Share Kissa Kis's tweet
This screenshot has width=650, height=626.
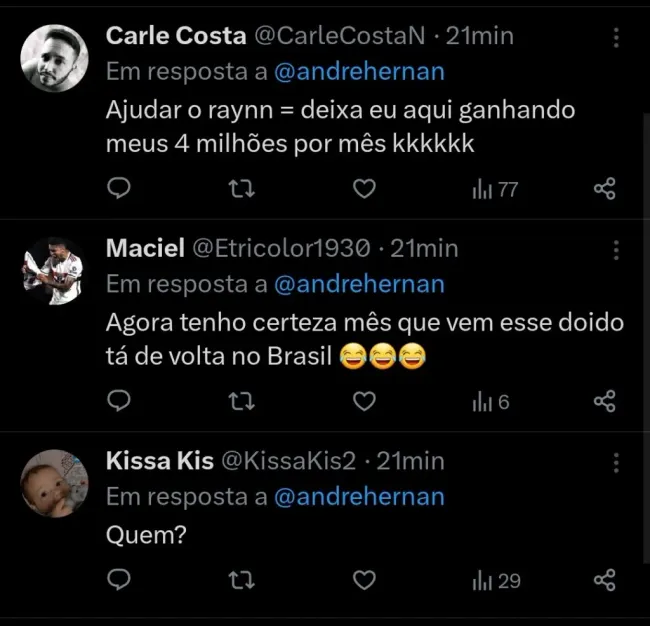tap(604, 580)
